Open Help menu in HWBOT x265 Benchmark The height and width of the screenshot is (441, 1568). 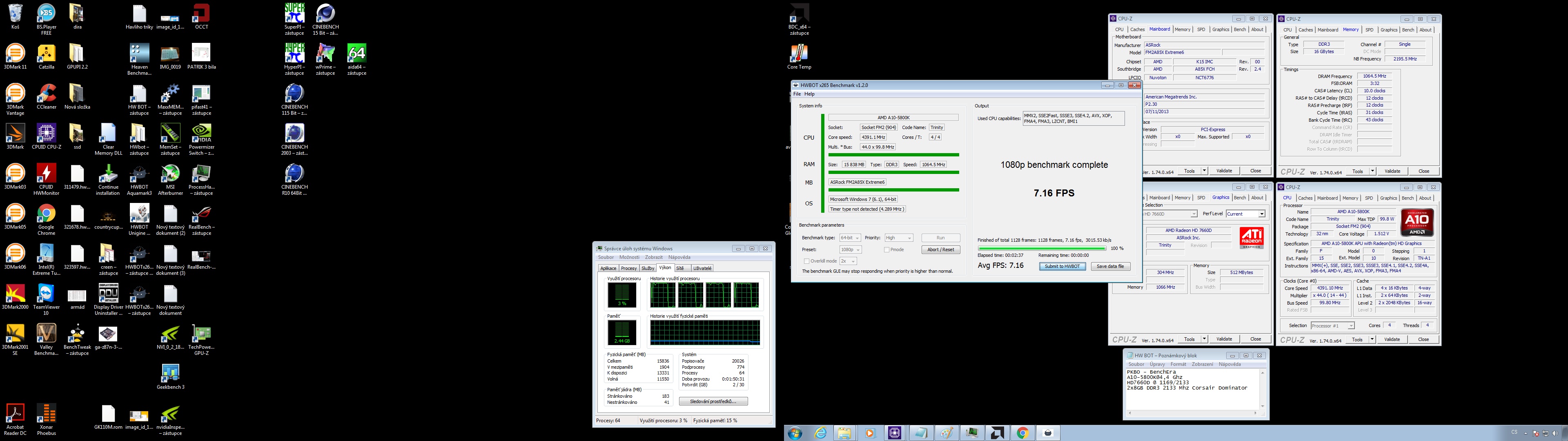click(x=810, y=94)
